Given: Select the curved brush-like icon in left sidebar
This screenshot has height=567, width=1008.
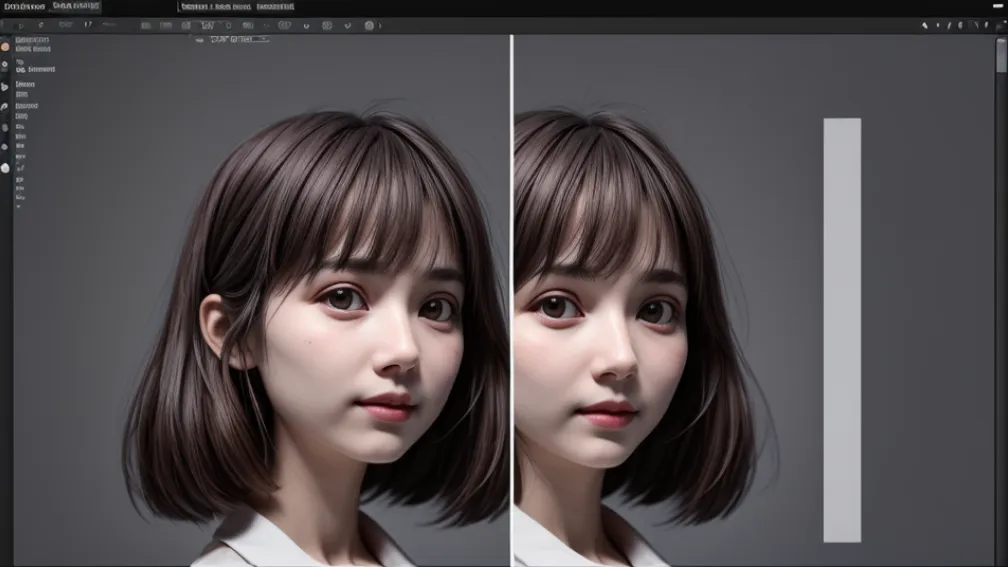Looking at the screenshot, I should click(5, 106).
